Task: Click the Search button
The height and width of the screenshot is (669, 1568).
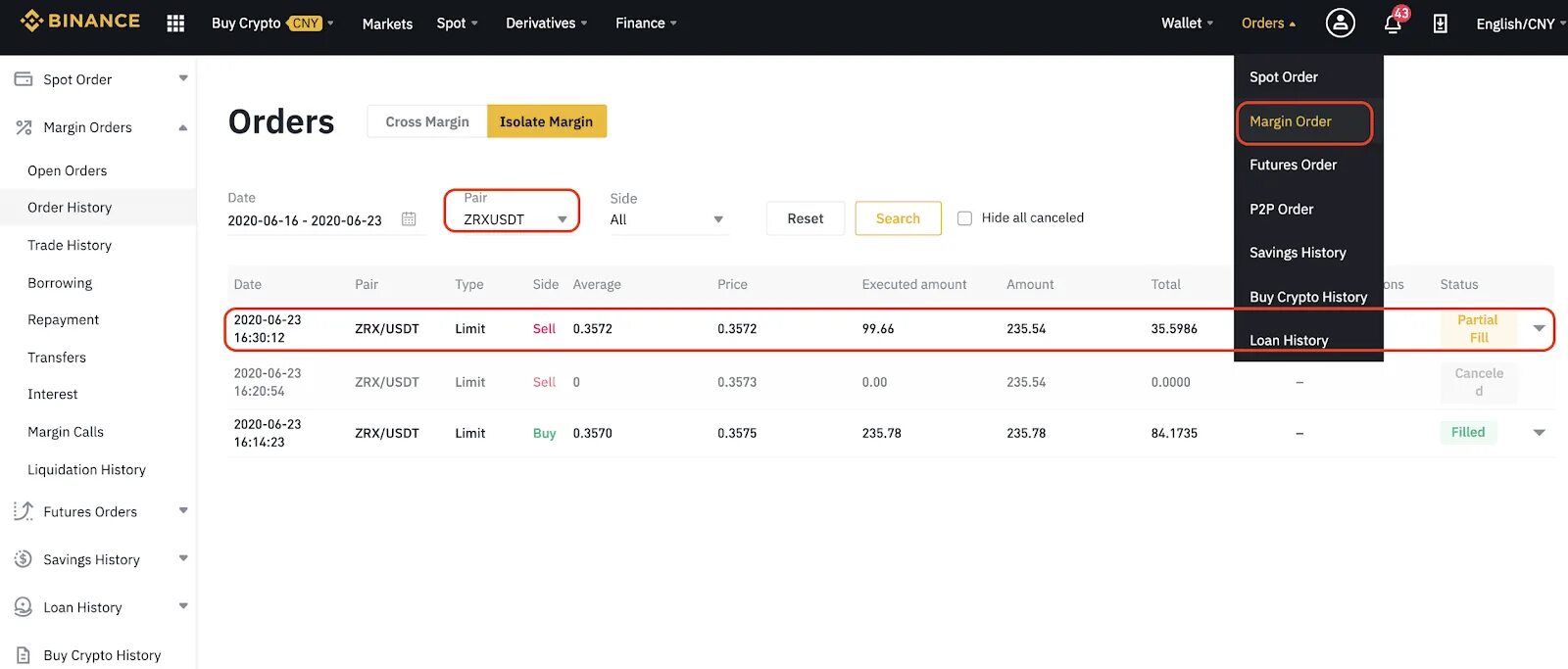Action: [x=898, y=218]
